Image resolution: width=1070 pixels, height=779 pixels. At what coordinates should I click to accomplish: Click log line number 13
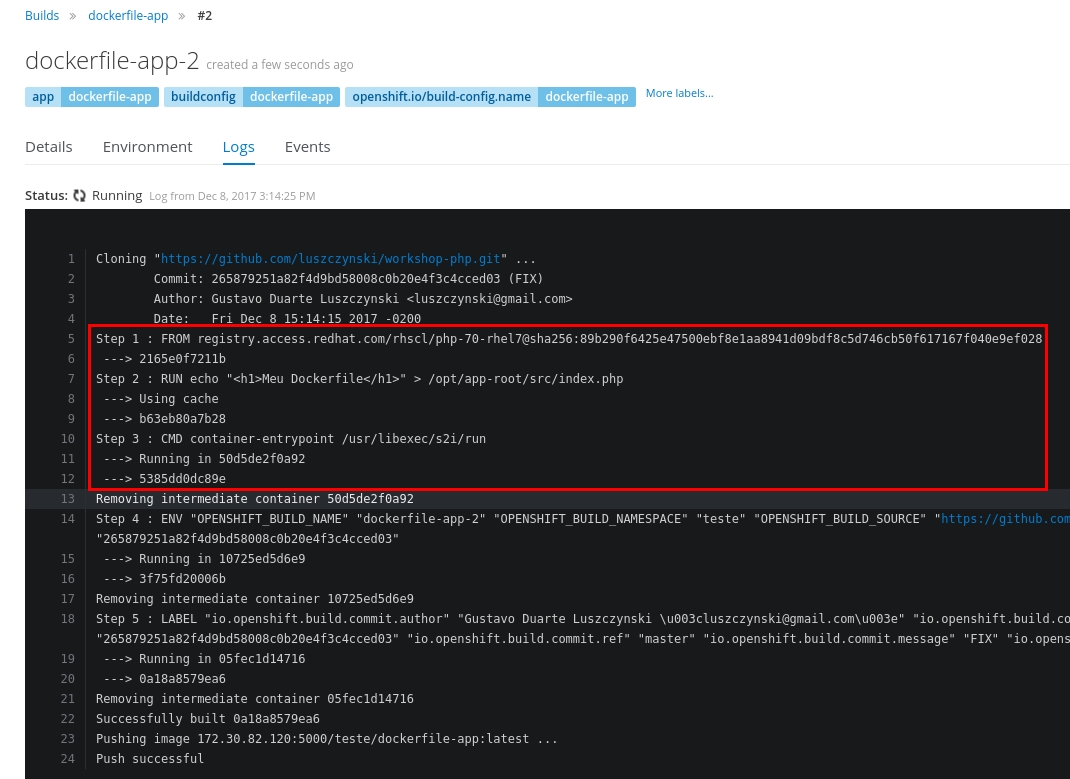pos(68,499)
